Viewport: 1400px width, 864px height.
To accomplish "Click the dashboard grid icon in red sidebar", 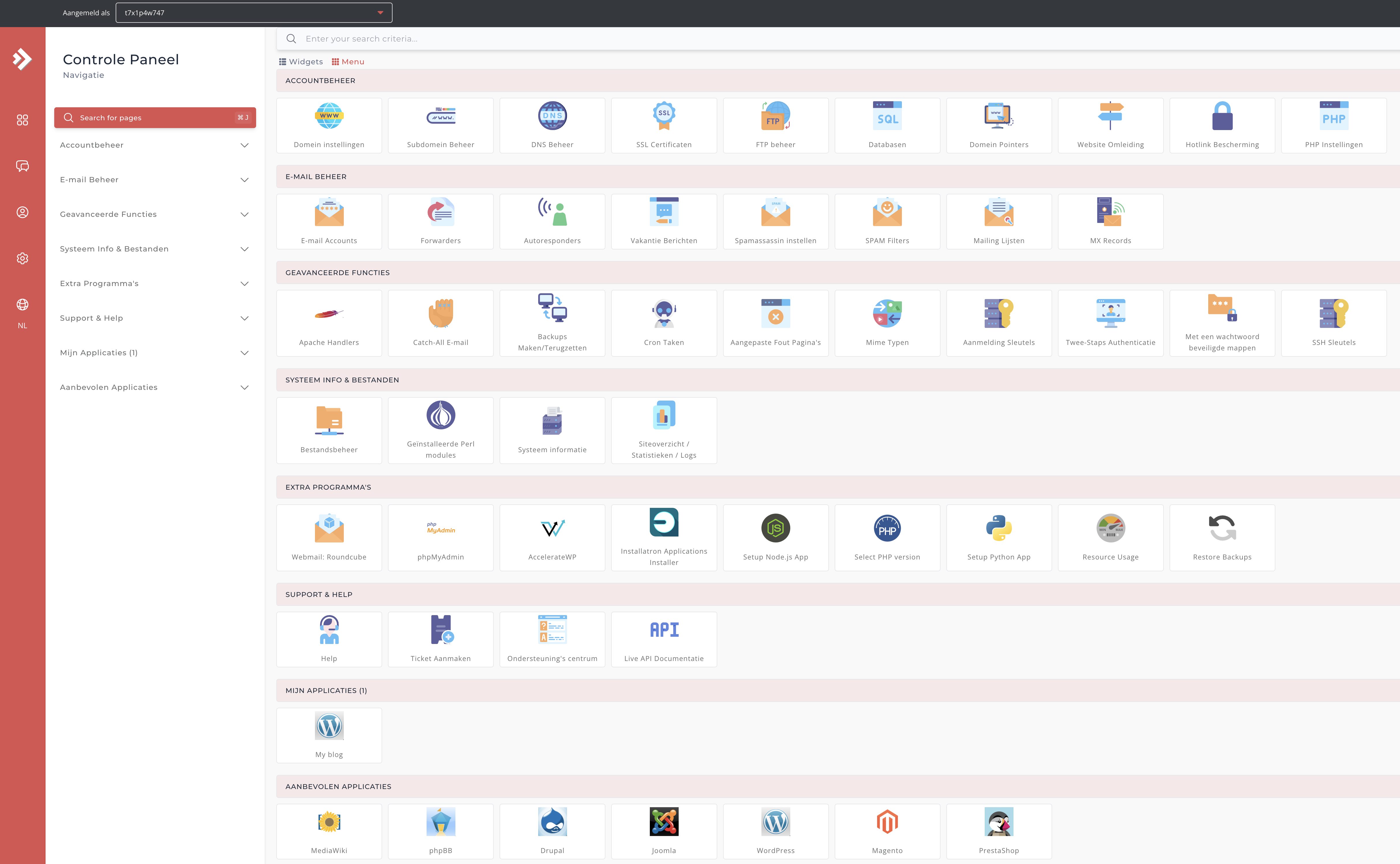I will (x=22, y=120).
